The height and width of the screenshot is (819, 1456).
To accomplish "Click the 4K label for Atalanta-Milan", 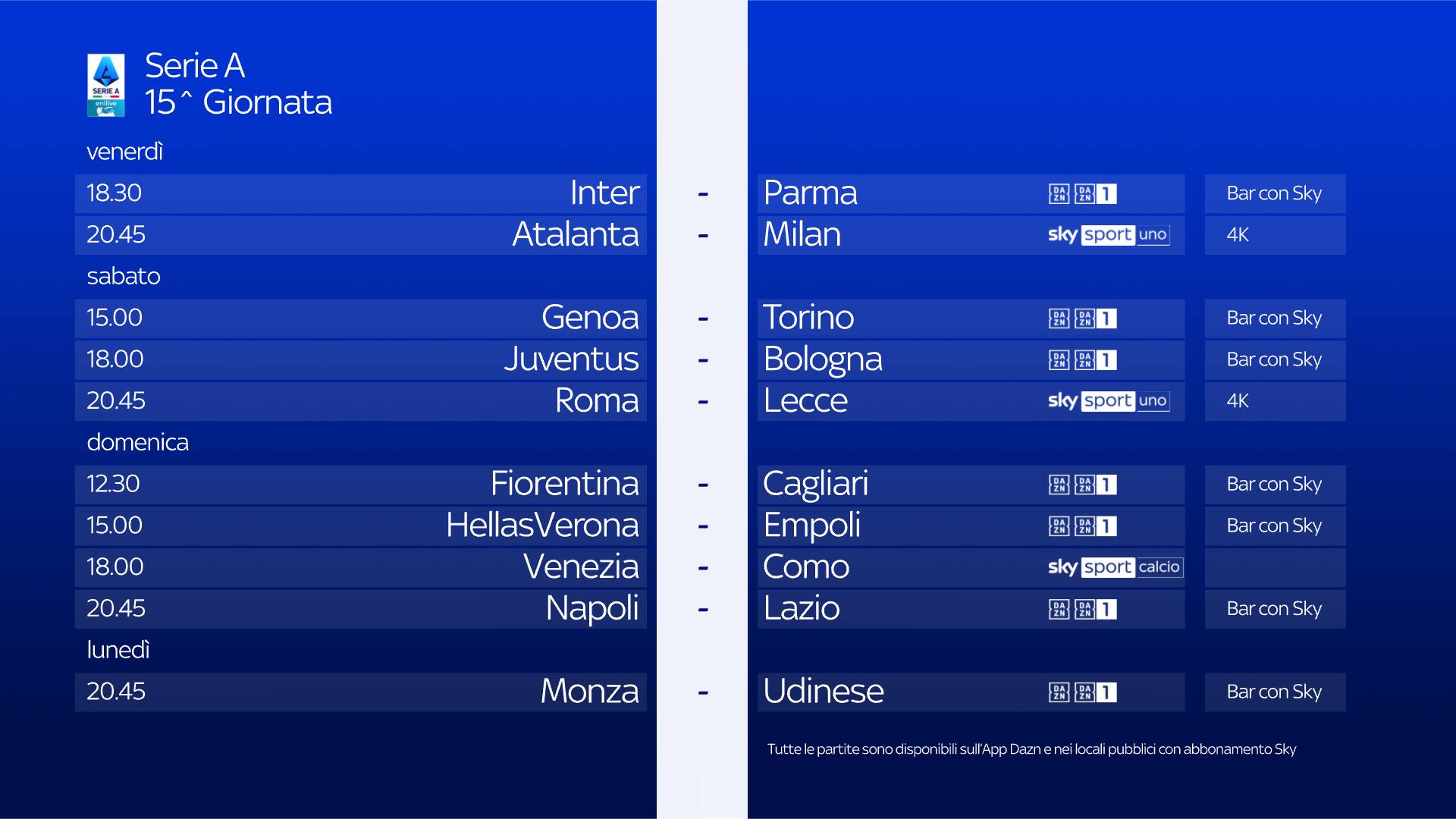I will point(1238,235).
